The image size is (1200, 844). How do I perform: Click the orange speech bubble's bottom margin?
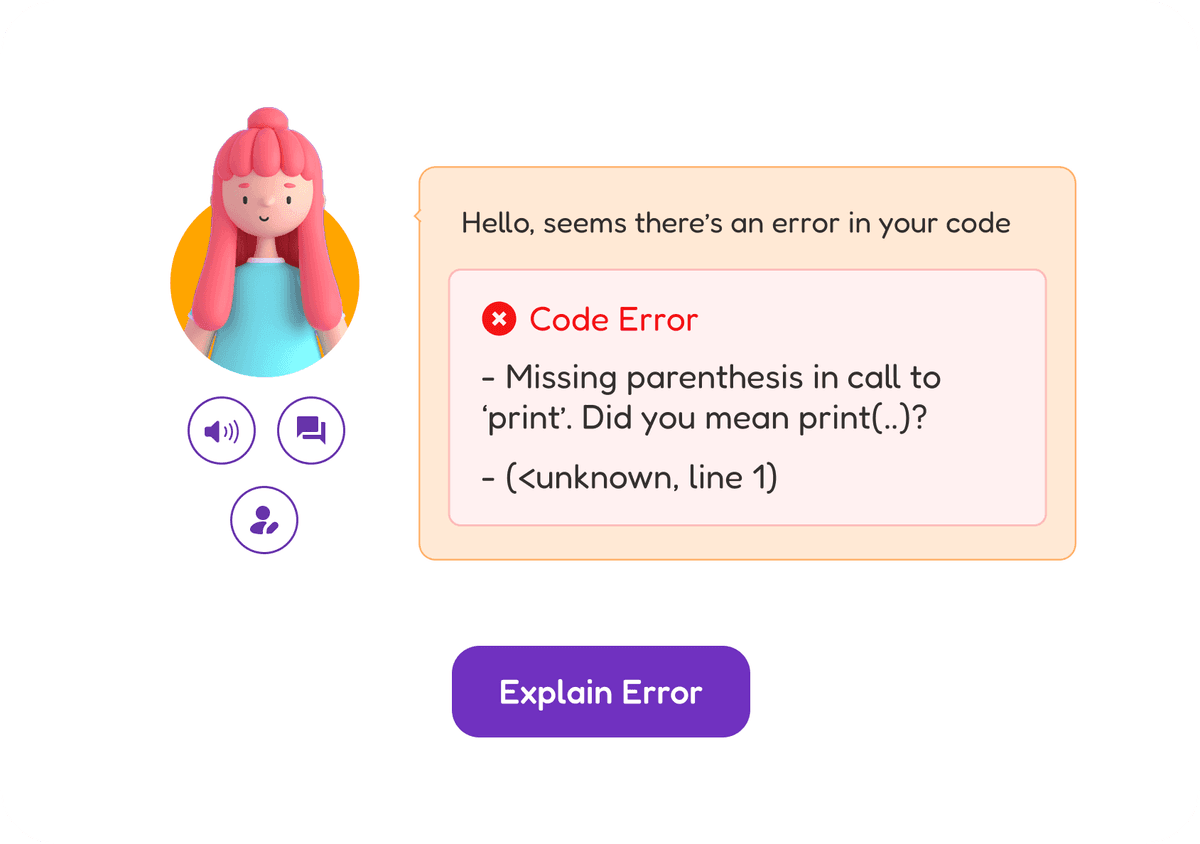tap(746, 543)
